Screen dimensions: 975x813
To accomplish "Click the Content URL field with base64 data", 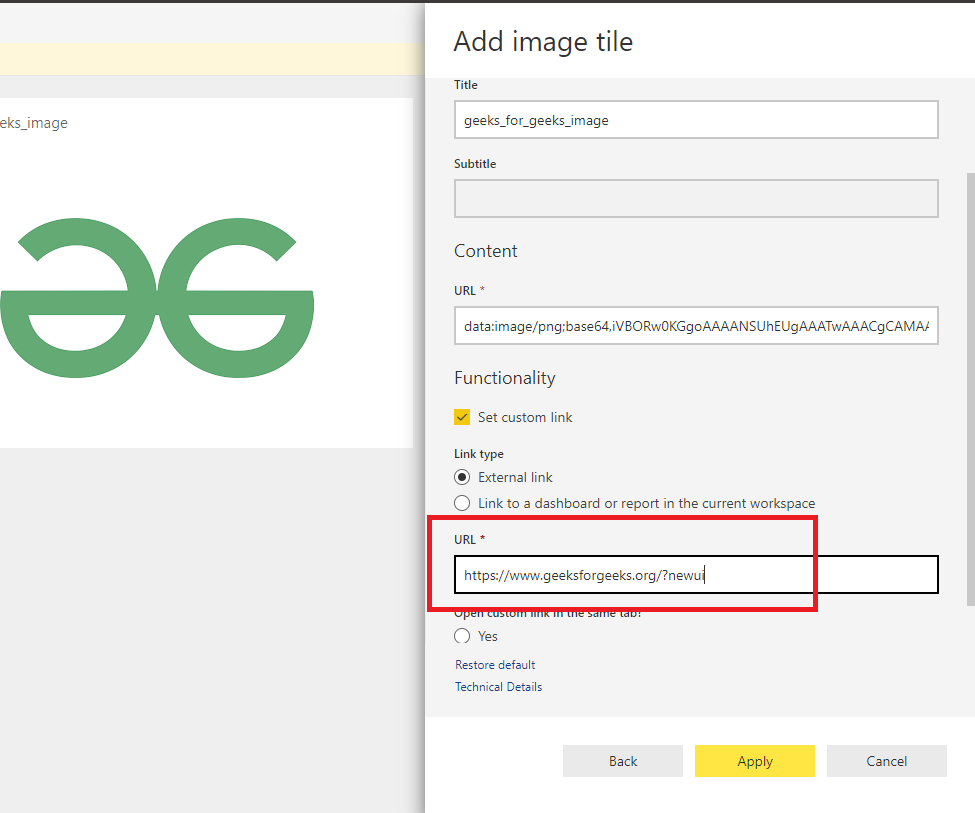I will 696,325.
